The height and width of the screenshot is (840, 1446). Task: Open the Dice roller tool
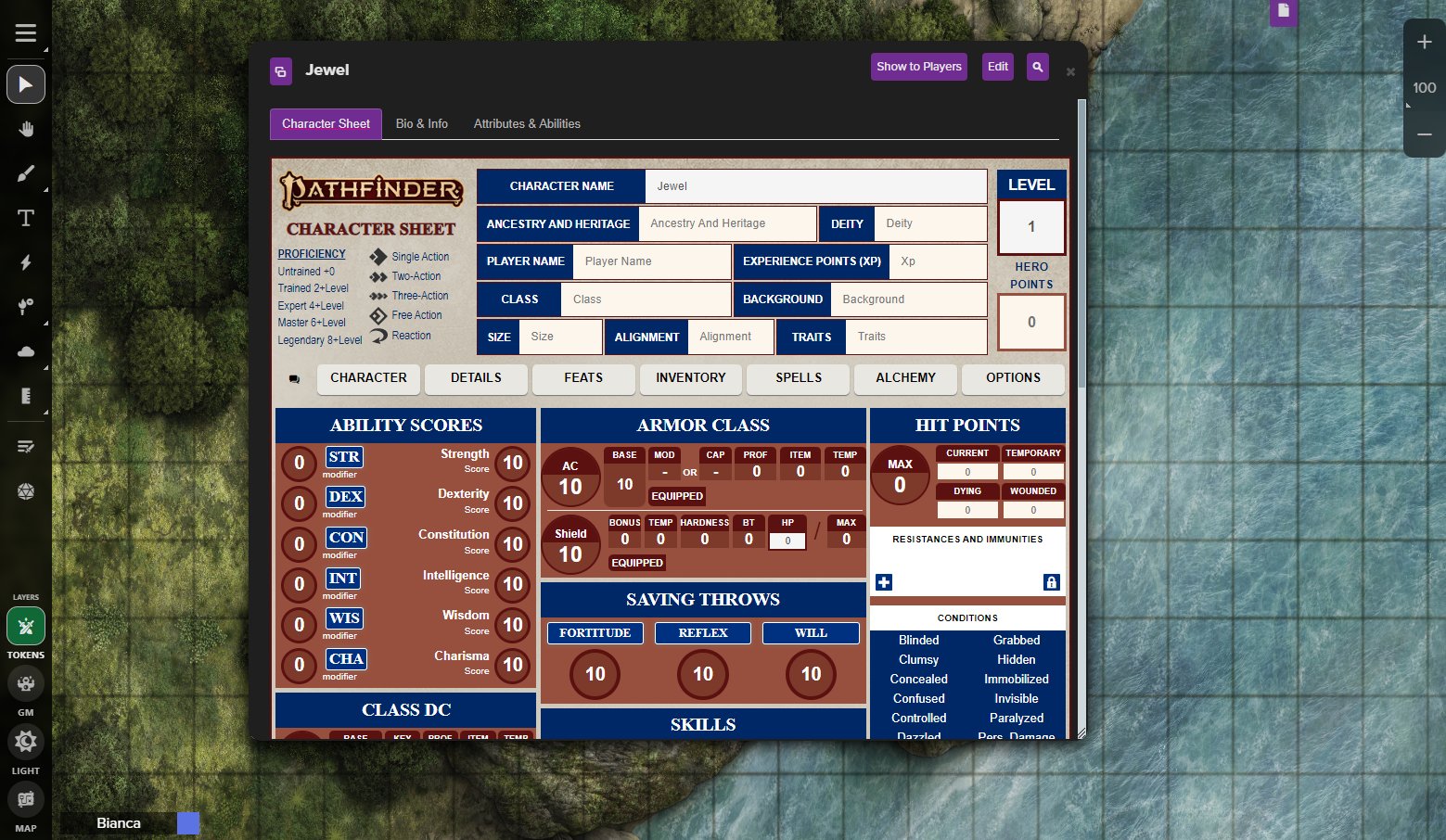pos(26,491)
